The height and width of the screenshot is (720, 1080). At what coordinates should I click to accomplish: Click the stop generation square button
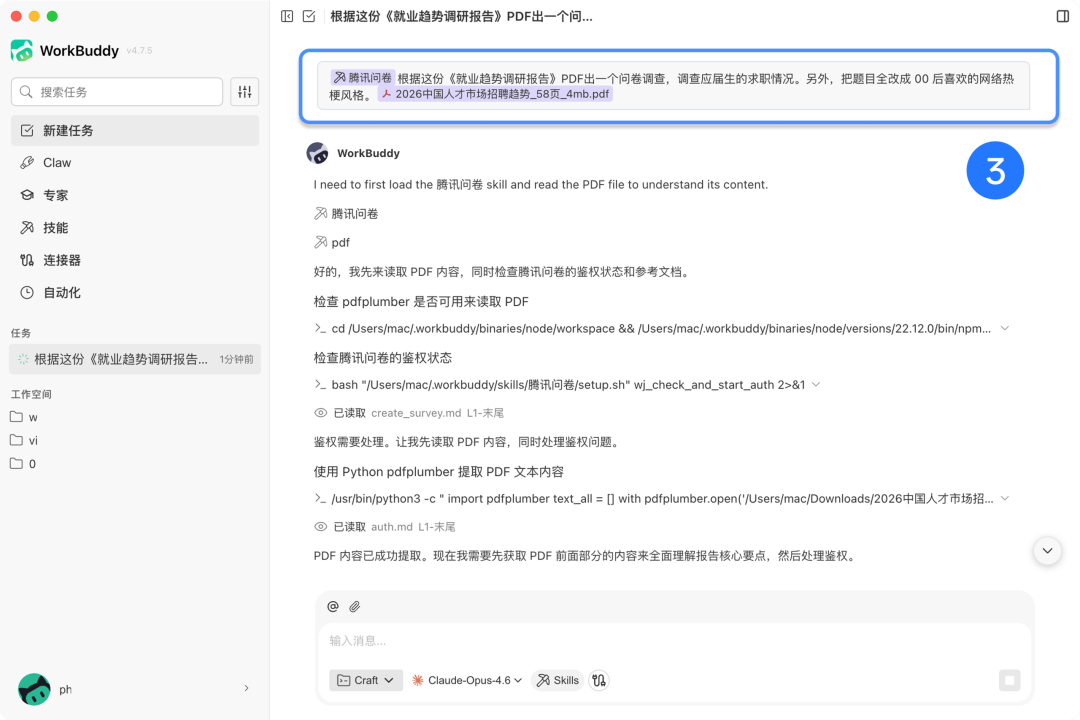1010,680
